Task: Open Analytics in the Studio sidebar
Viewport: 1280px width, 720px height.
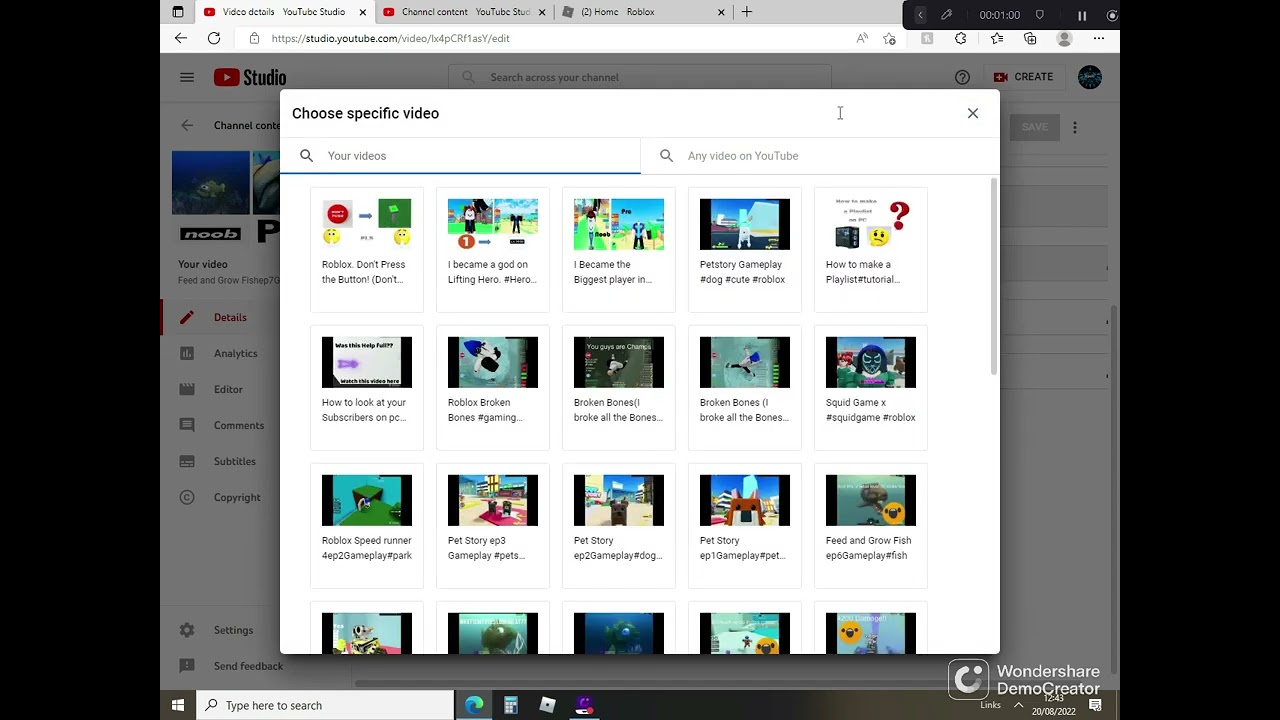Action: pyautogui.click(x=235, y=353)
